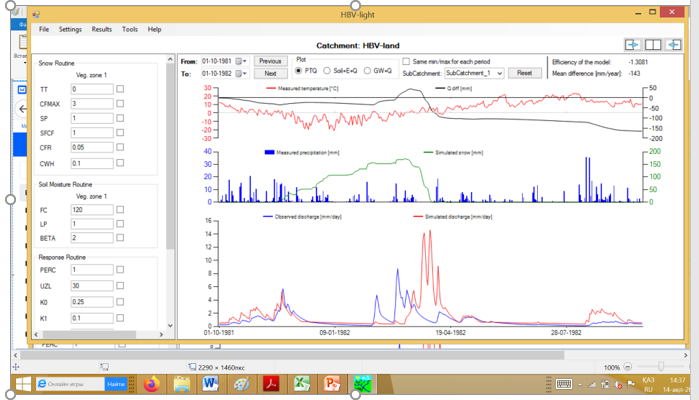Open PowerPoint from the taskbar

point(331,384)
